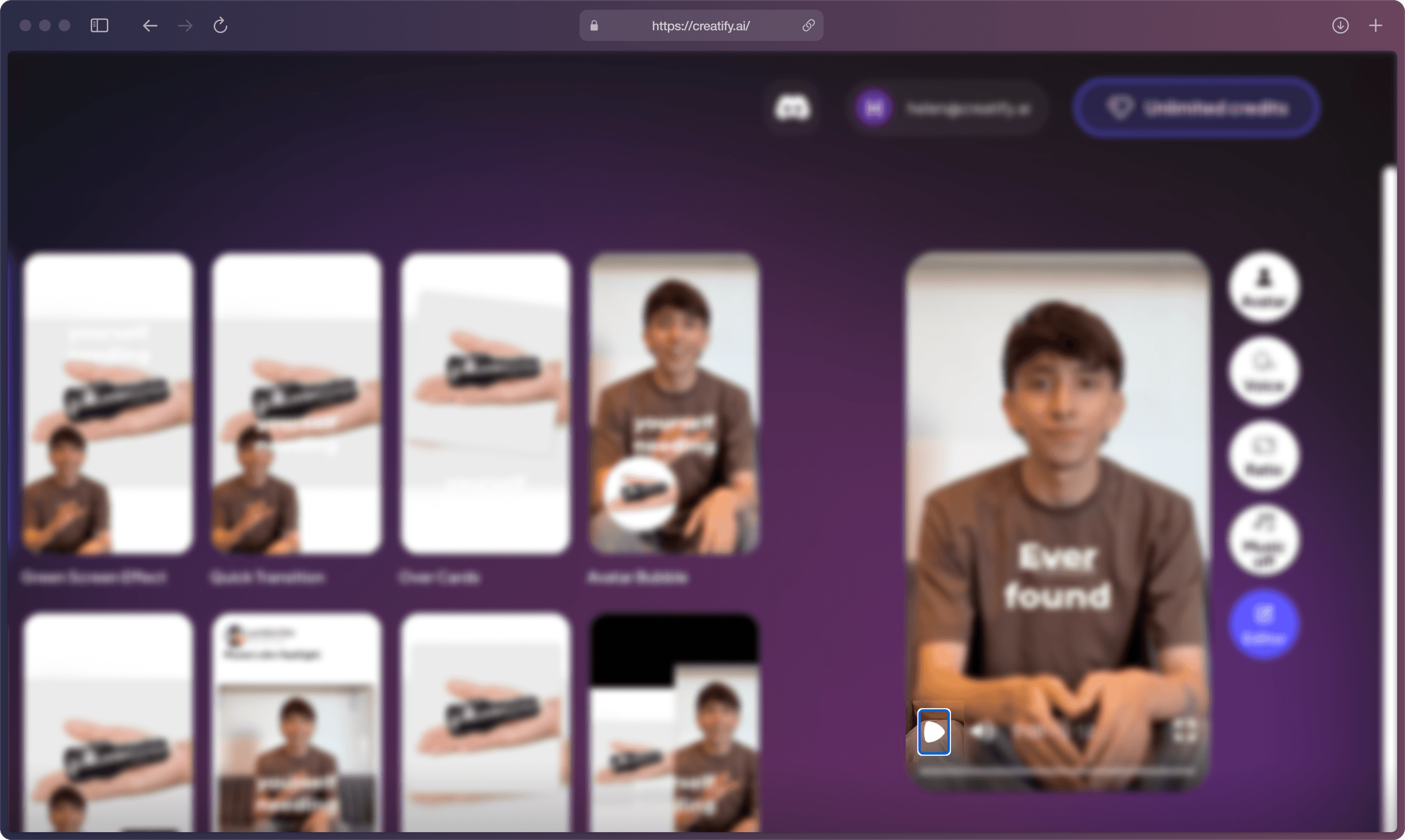Click the browser download icon
The image size is (1405, 840).
(1340, 25)
